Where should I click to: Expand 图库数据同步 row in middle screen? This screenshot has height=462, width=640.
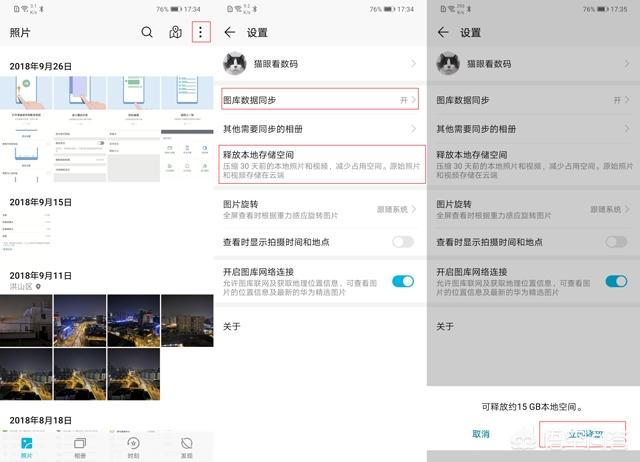click(319, 100)
